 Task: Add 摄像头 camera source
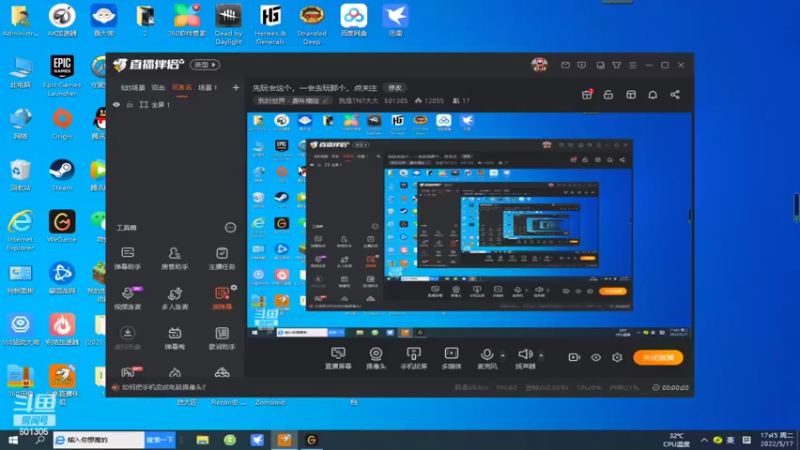click(x=376, y=358)
